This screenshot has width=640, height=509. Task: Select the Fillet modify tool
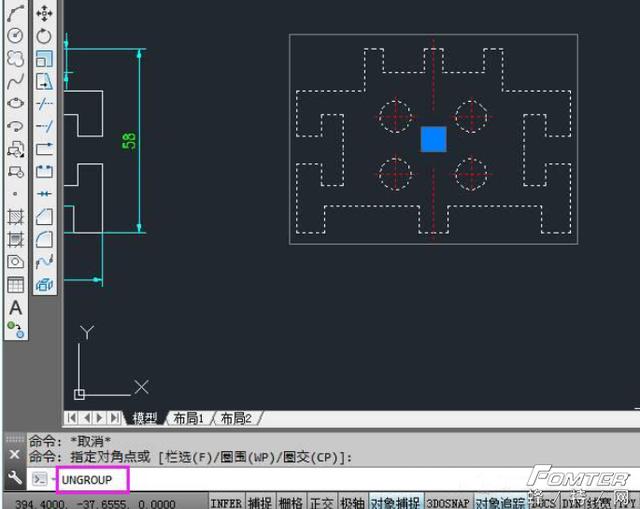point(44,239)
